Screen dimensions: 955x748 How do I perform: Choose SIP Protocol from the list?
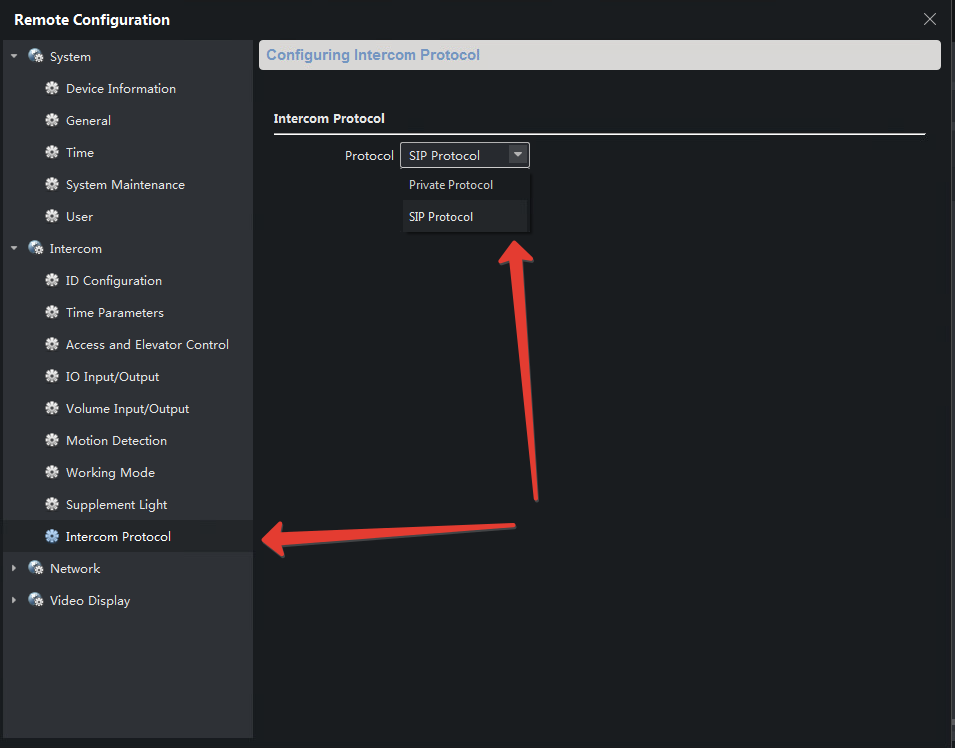tap(441, 217)
